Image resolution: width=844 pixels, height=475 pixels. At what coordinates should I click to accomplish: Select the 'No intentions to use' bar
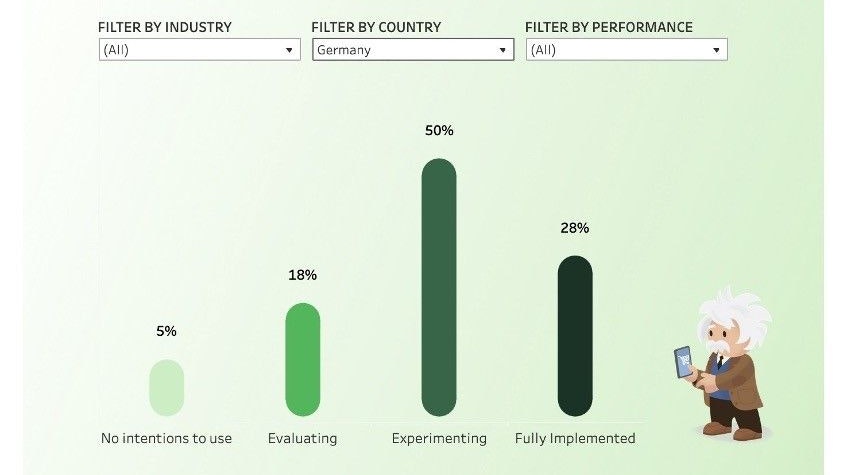click(166, 387)
